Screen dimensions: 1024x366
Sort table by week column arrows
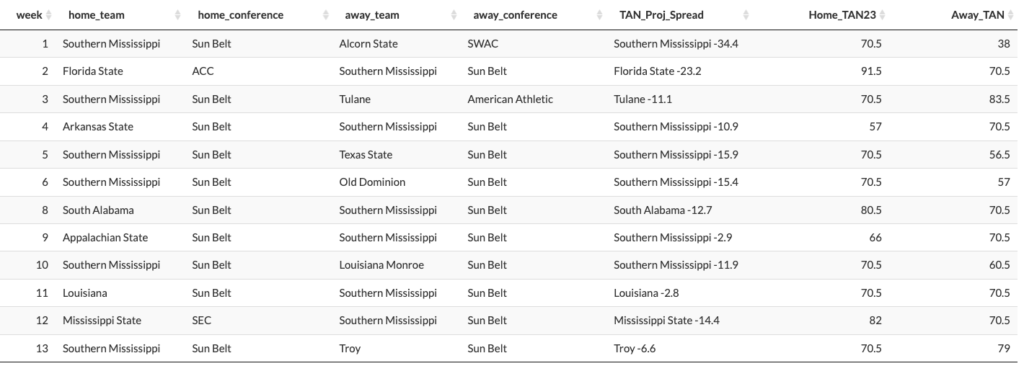pyautogui.click(x=49, y=15)
